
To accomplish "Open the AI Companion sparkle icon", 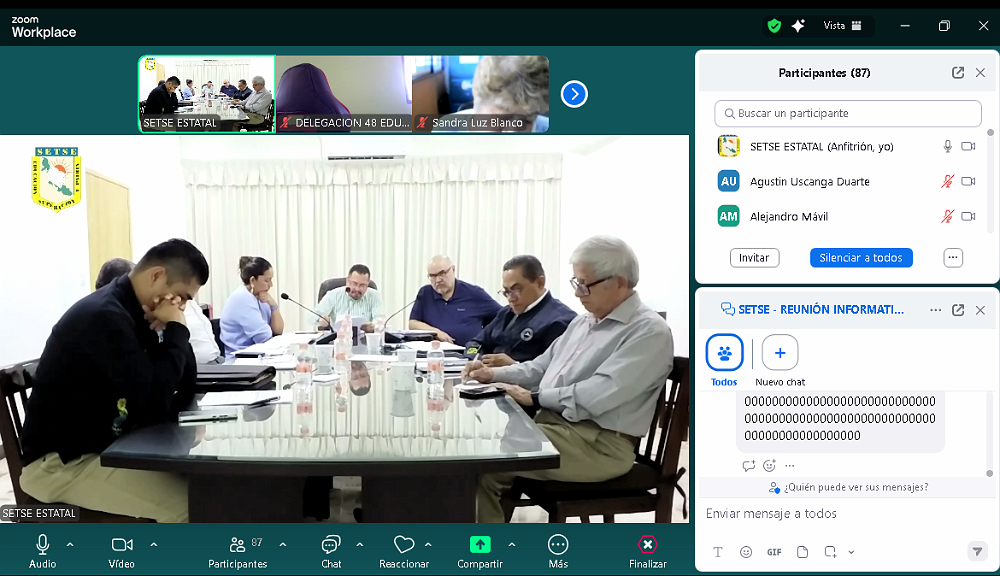I will click(798, 26).
